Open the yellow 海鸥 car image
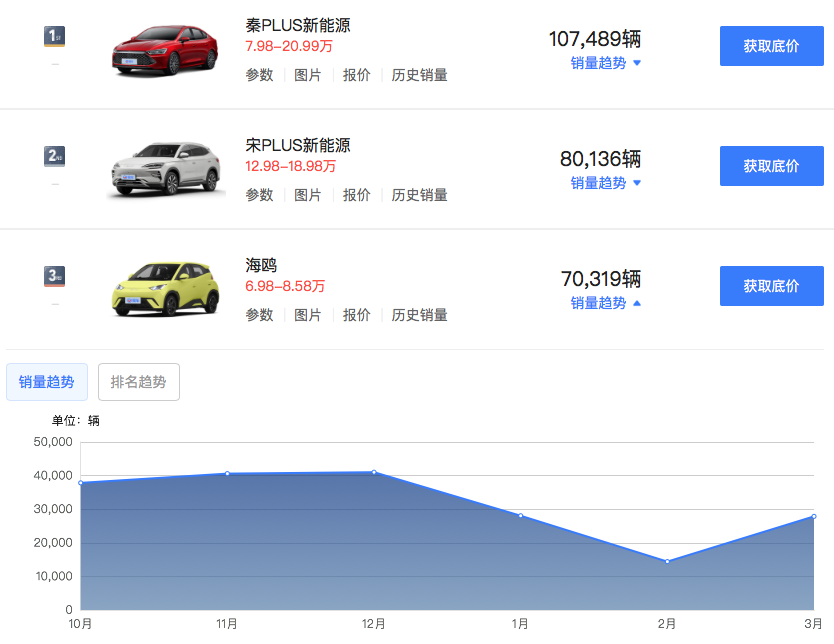Image resolution: width=834 pixels, height=644 pixels. (165, 289)
